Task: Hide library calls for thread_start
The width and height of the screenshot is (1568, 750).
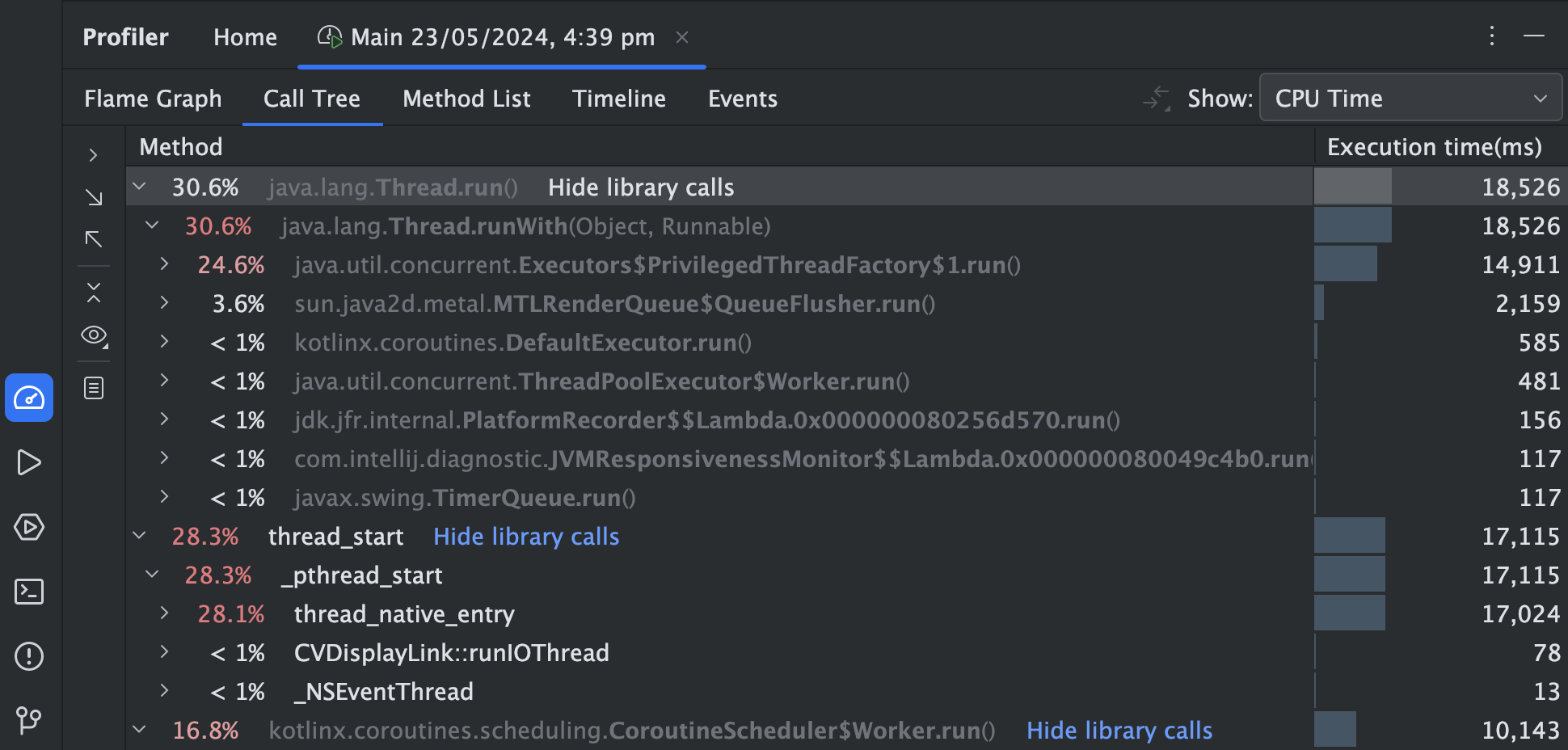Action: (525, 536)
